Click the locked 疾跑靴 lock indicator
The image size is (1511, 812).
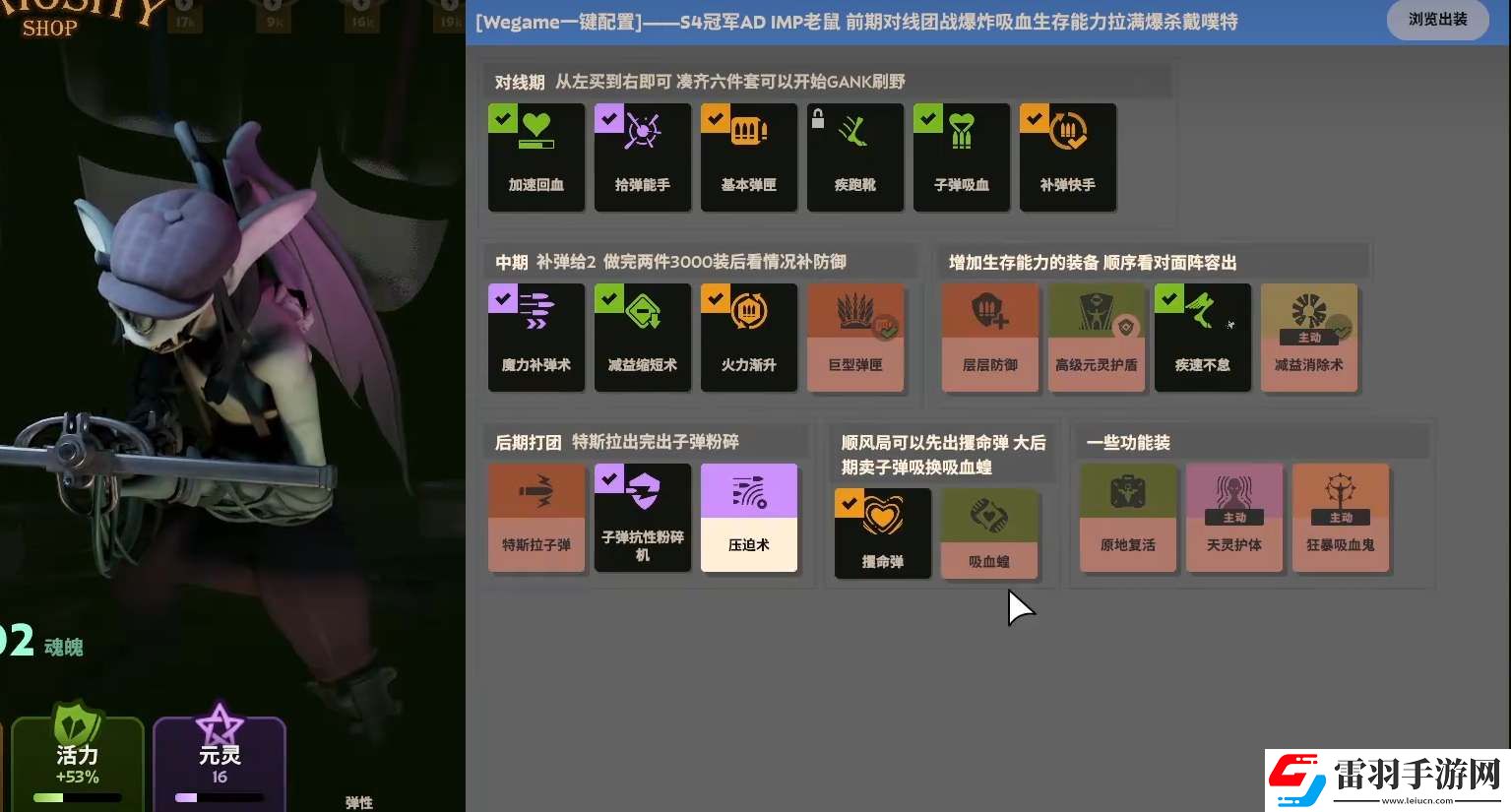818,117
